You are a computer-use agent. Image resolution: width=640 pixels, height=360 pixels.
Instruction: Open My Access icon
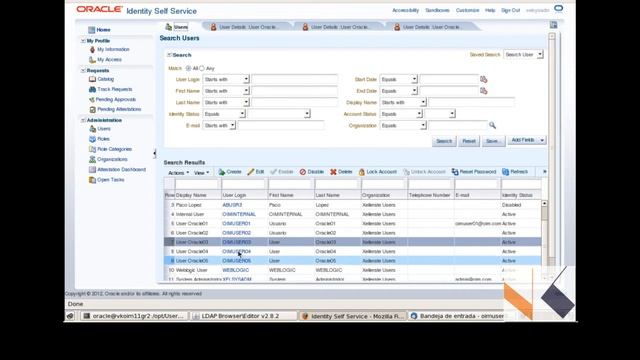(x=92, y=60)
